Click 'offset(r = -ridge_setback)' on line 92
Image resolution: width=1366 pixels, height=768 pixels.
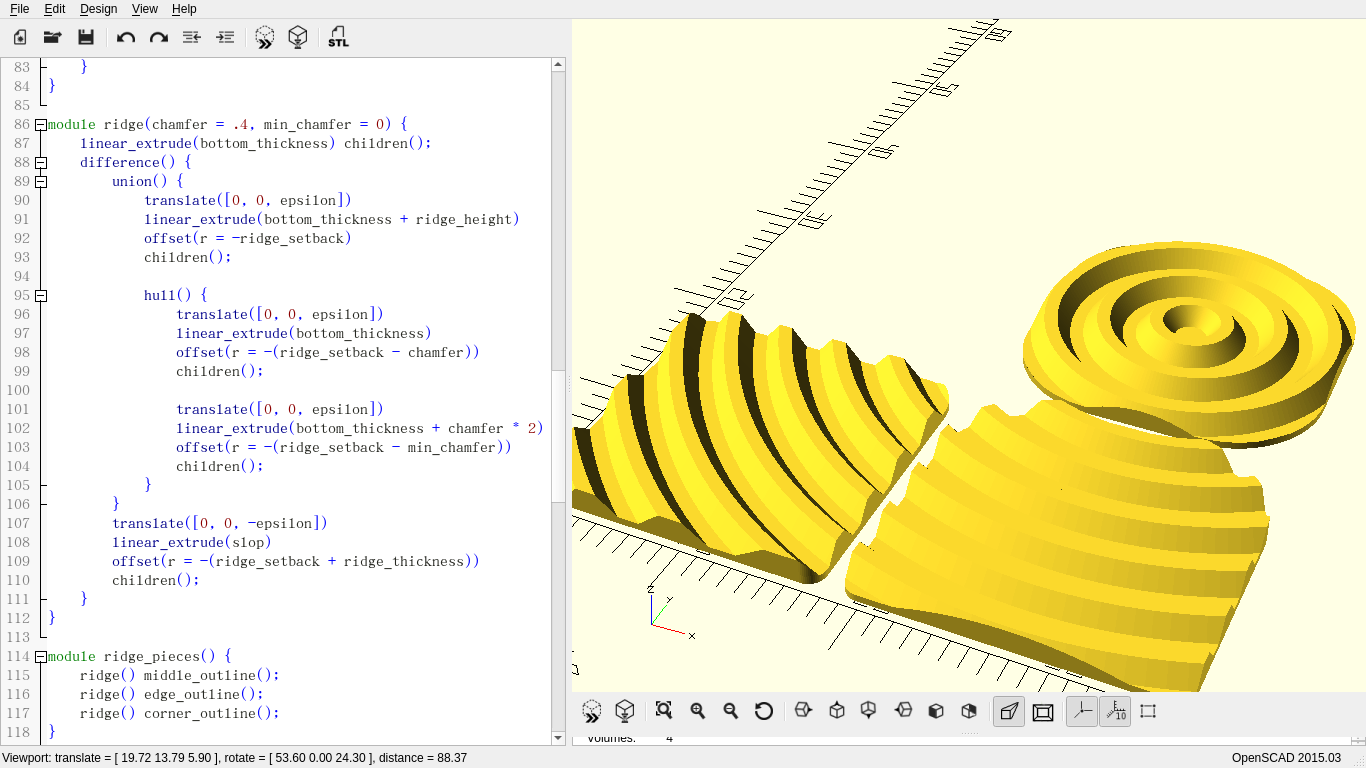point(248,239)
